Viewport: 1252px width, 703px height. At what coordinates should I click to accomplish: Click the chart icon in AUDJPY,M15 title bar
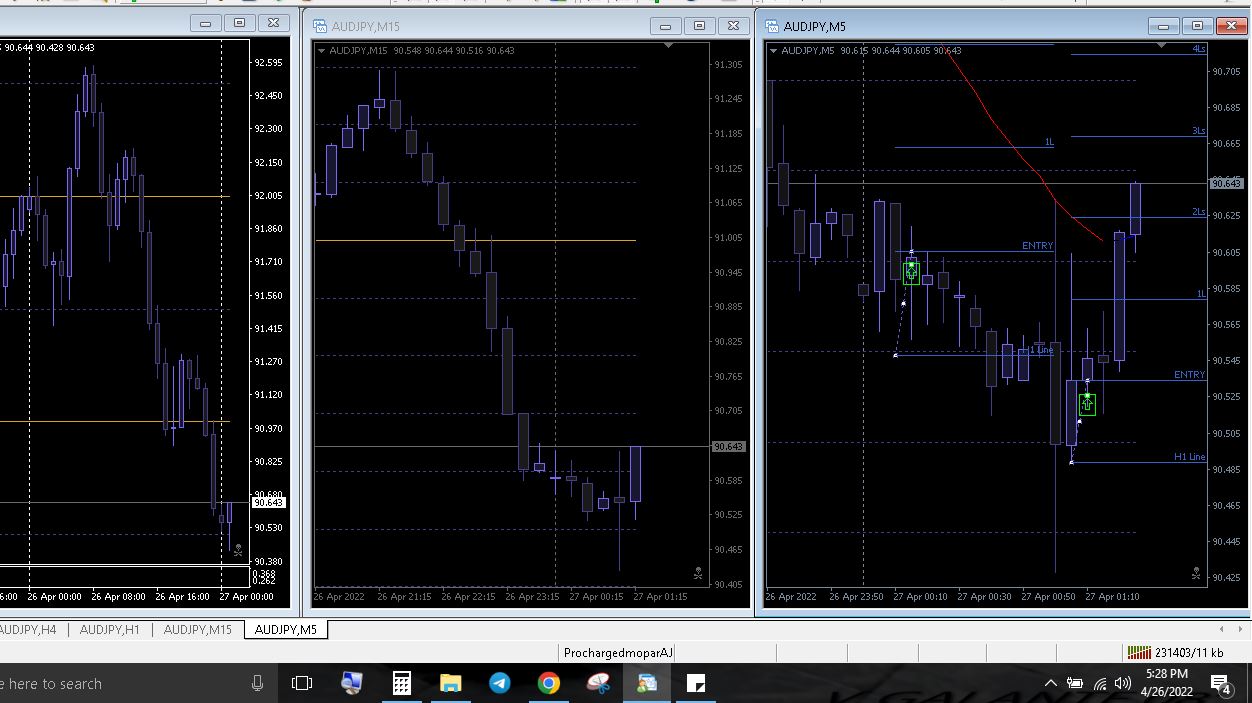click(x=320, y=26)
